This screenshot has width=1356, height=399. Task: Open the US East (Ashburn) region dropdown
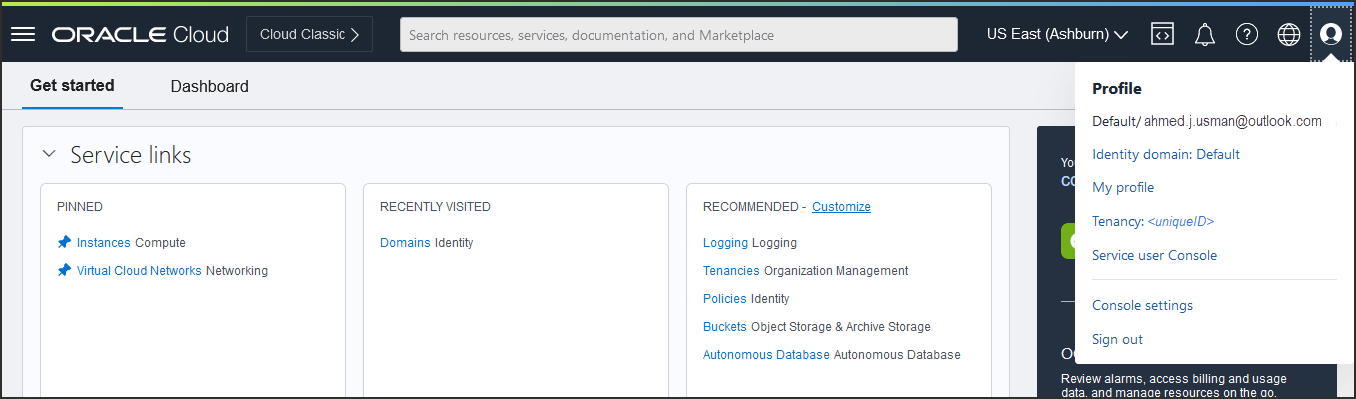pyautogui.click(x=1057, y=34)
